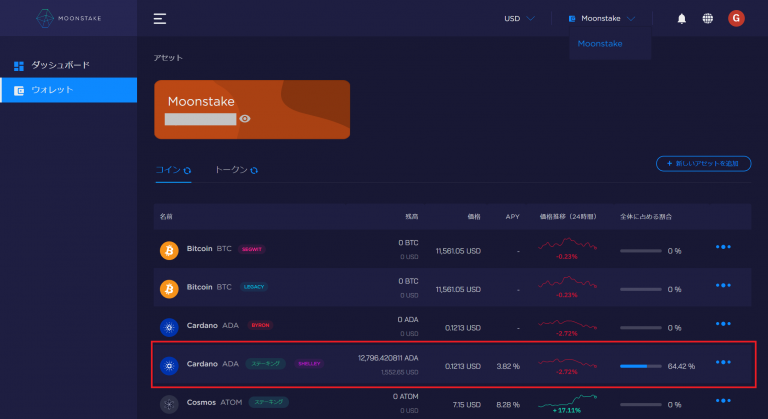Image resolution: width=768 pixels, height=419 pixels.
Task: Click the LEGACY badge on Bitcoin
Action: click(x=254, y=287)
